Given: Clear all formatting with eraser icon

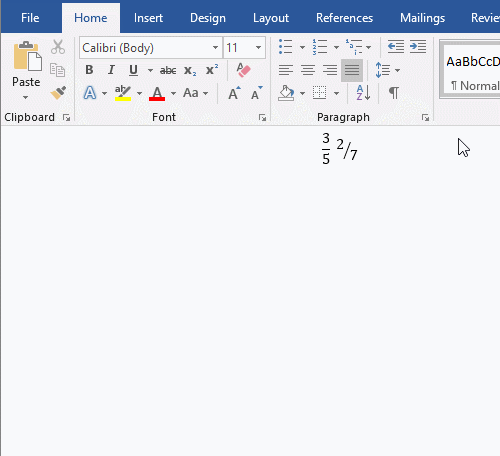Looking at the screenshot, I should [x=243, y=70].
